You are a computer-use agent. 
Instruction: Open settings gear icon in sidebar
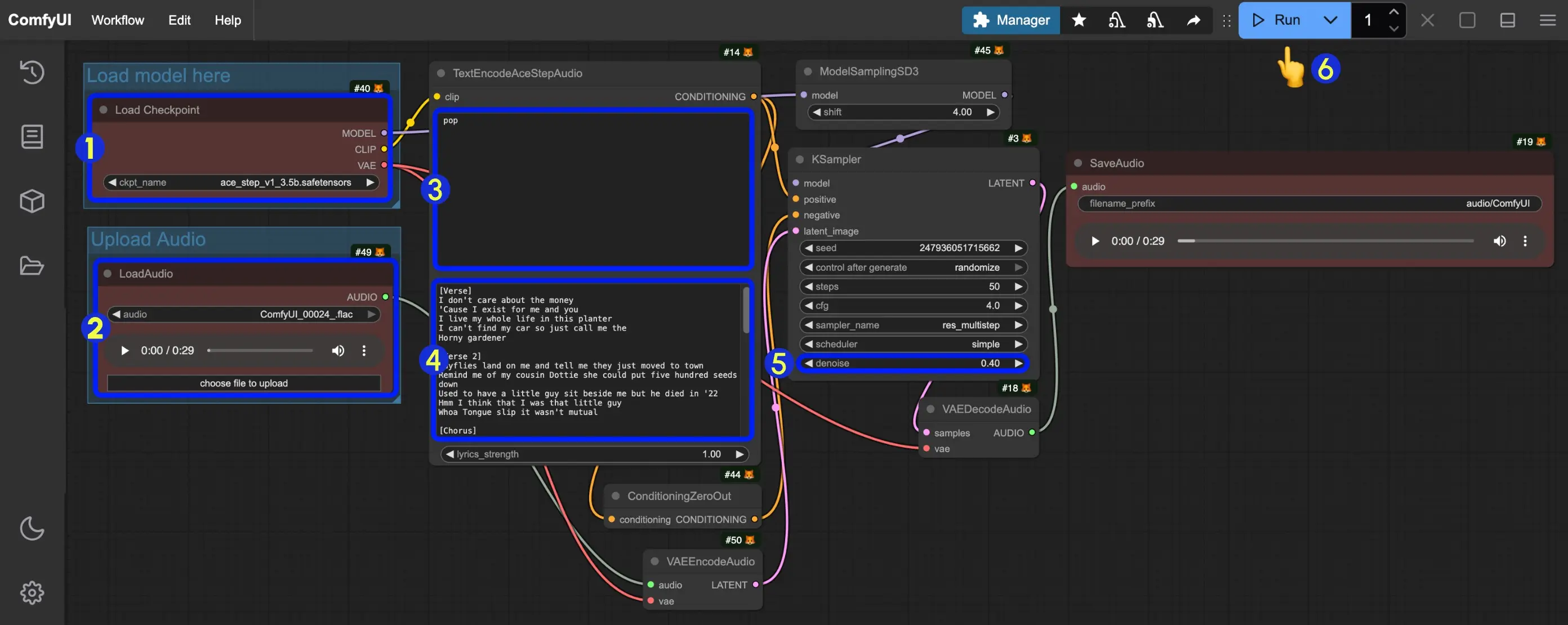point(32,592)
